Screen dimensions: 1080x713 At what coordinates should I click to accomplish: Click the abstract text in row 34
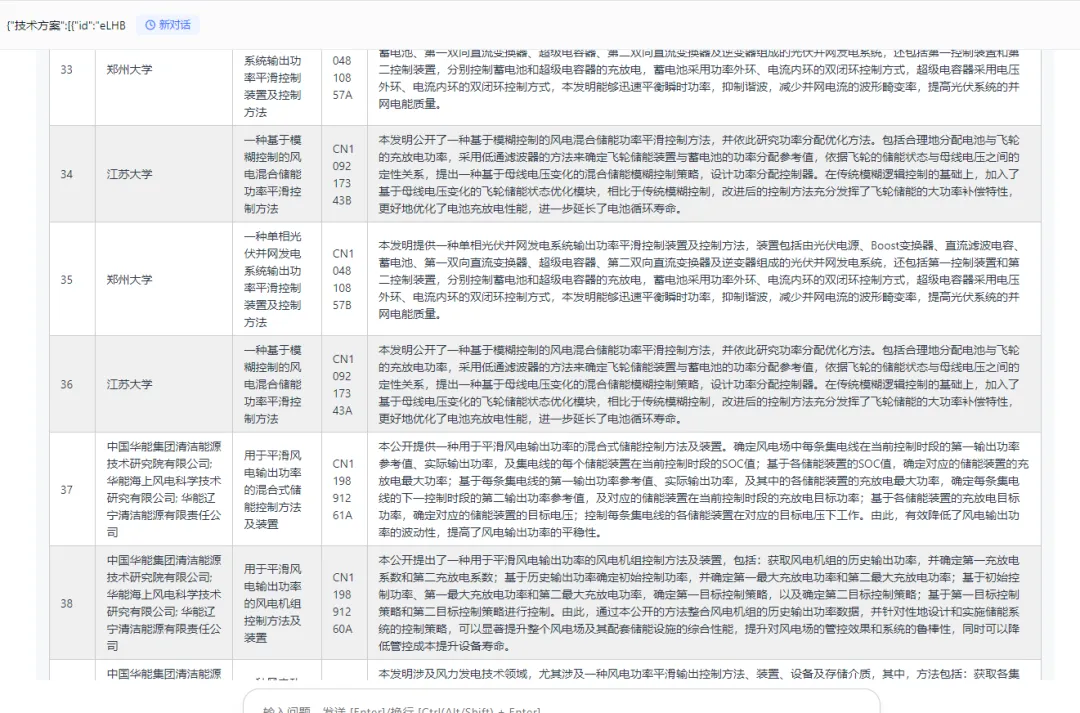[699, 174]
